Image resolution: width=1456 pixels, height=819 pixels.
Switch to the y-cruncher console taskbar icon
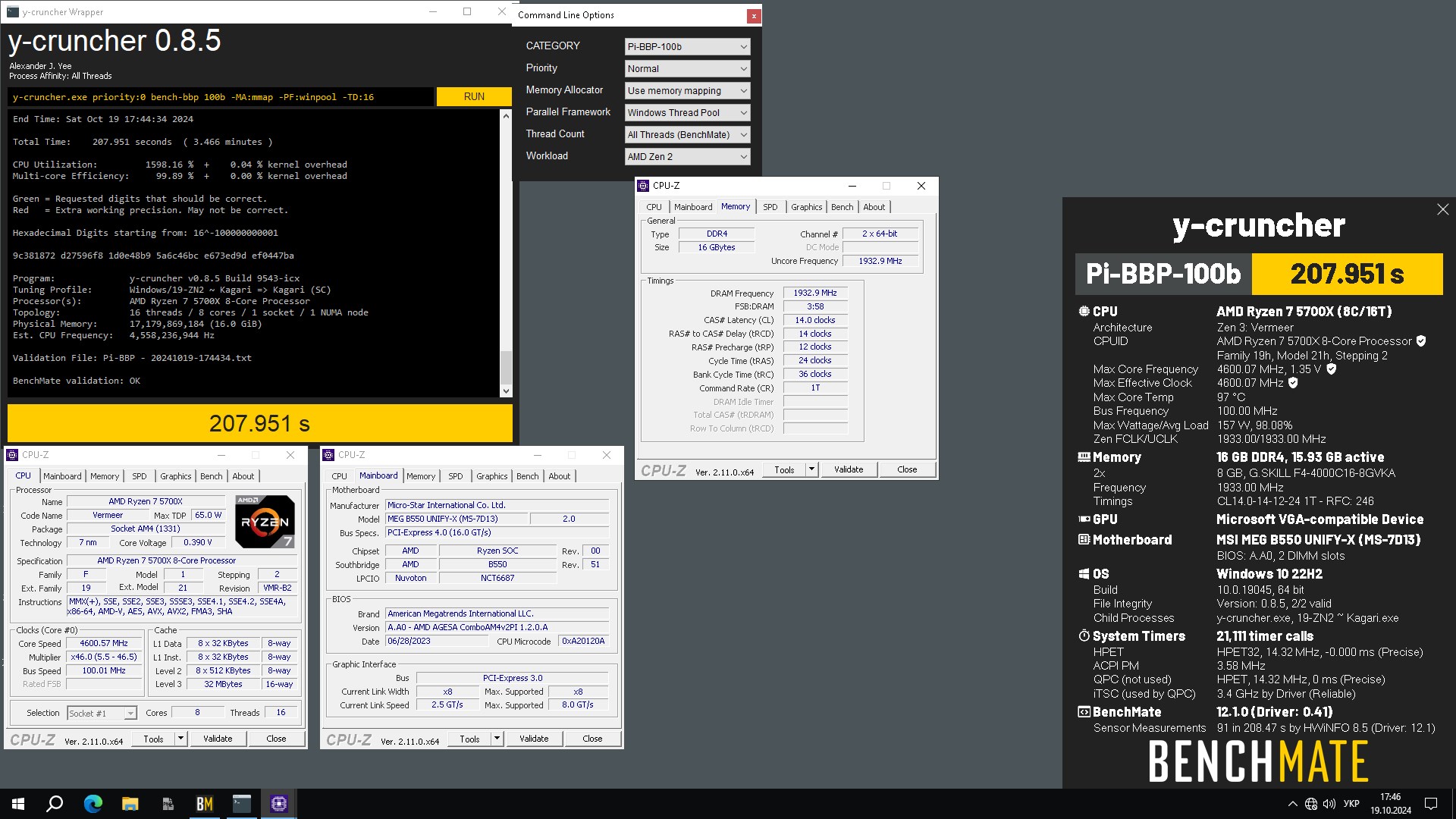click(242, 804)
